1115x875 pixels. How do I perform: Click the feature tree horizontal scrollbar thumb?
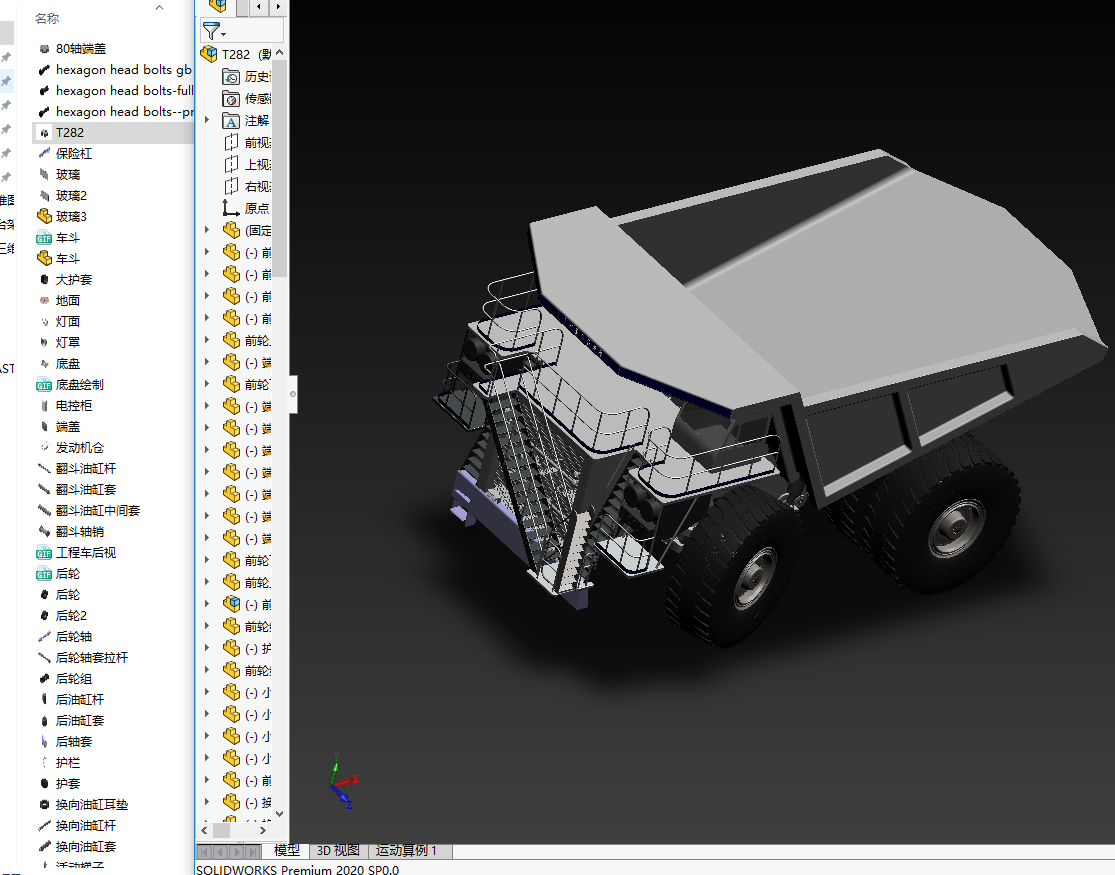click(x=221, y=830)
